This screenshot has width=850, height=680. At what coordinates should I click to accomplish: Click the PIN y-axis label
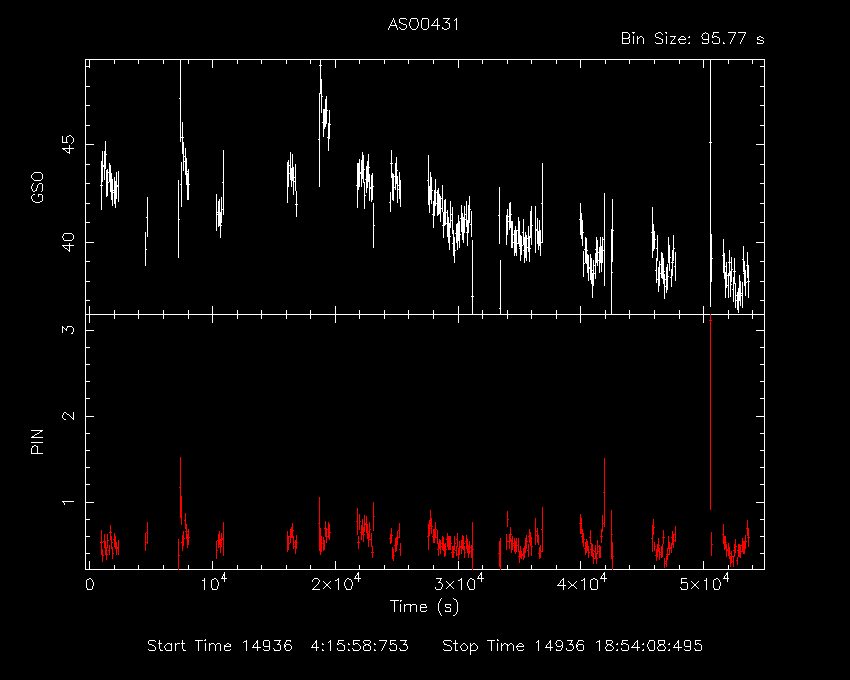point(37,441)
